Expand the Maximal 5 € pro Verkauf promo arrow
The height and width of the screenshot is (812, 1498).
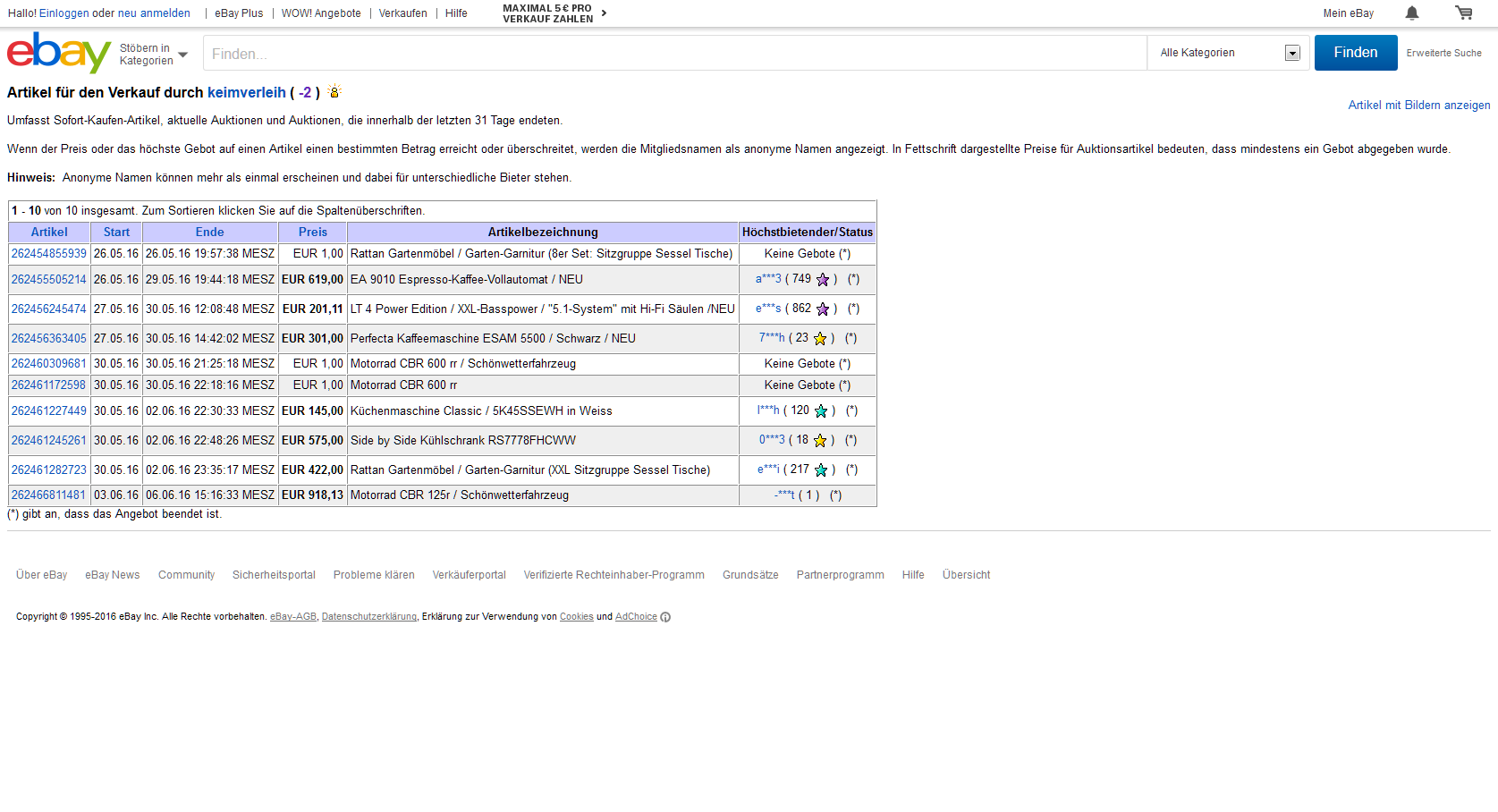[x=605, y=13]
